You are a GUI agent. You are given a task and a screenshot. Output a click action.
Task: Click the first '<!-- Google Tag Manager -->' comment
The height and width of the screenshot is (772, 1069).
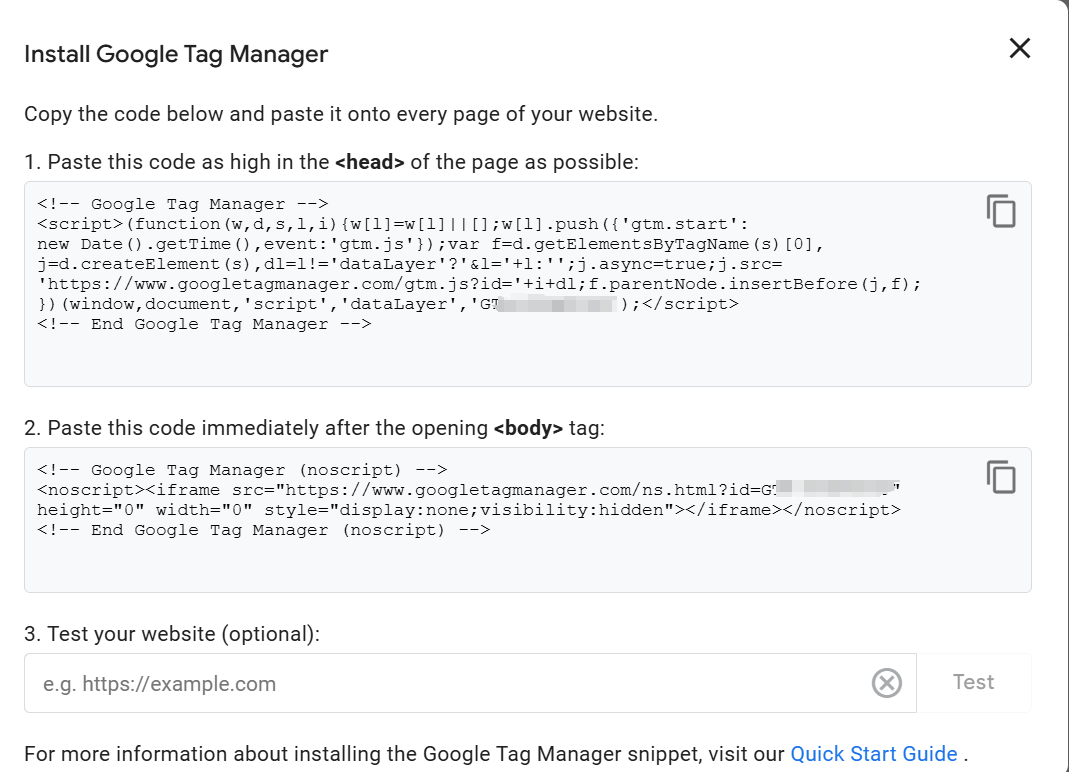[x=183, y=204]
